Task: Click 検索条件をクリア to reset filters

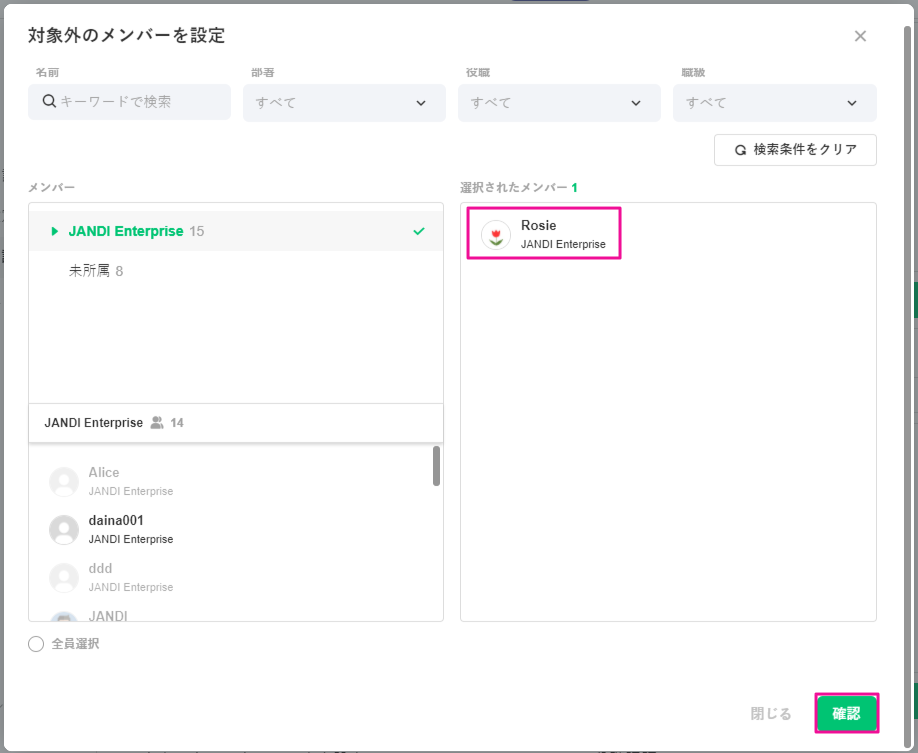Action: (x=795, y=150)
